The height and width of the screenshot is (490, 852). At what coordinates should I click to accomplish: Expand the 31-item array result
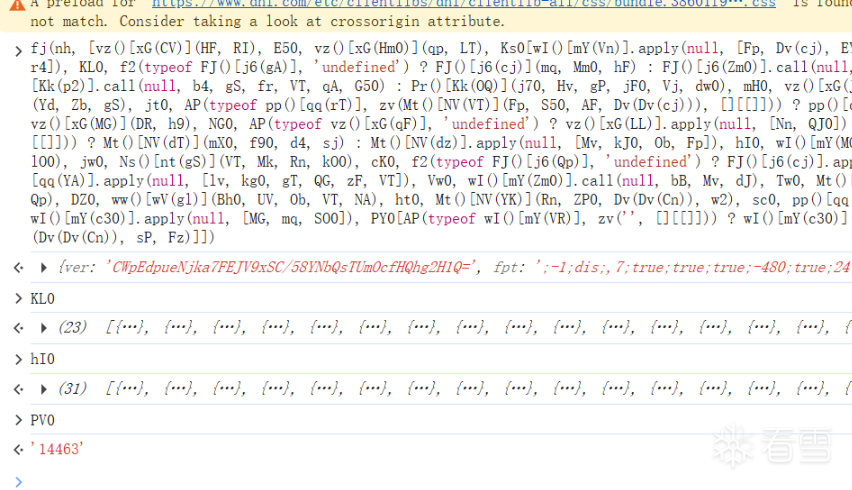click(43, 389)
